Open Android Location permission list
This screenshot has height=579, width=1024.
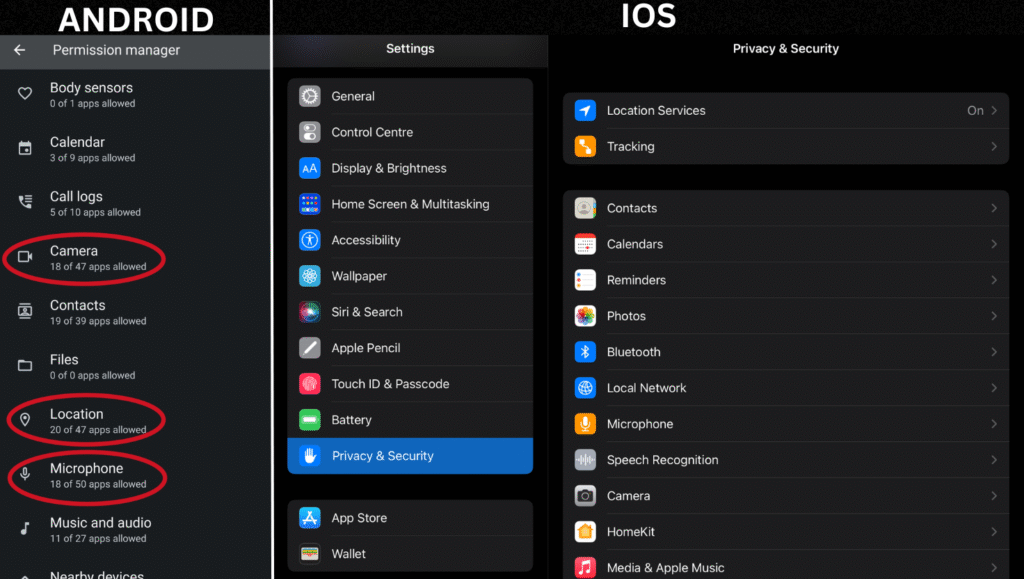[135, 421]
